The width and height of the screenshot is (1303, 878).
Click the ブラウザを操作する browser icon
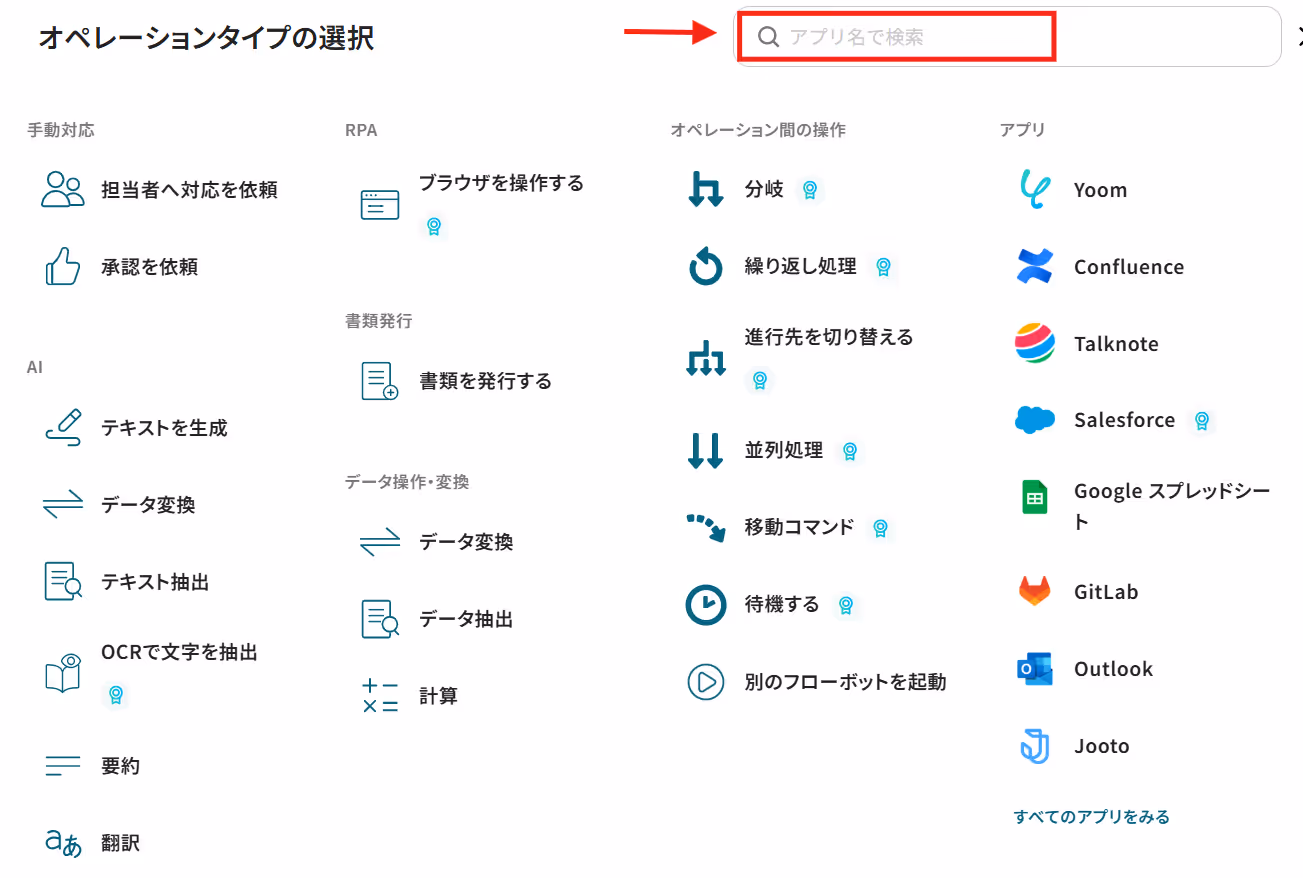(380, 204)
